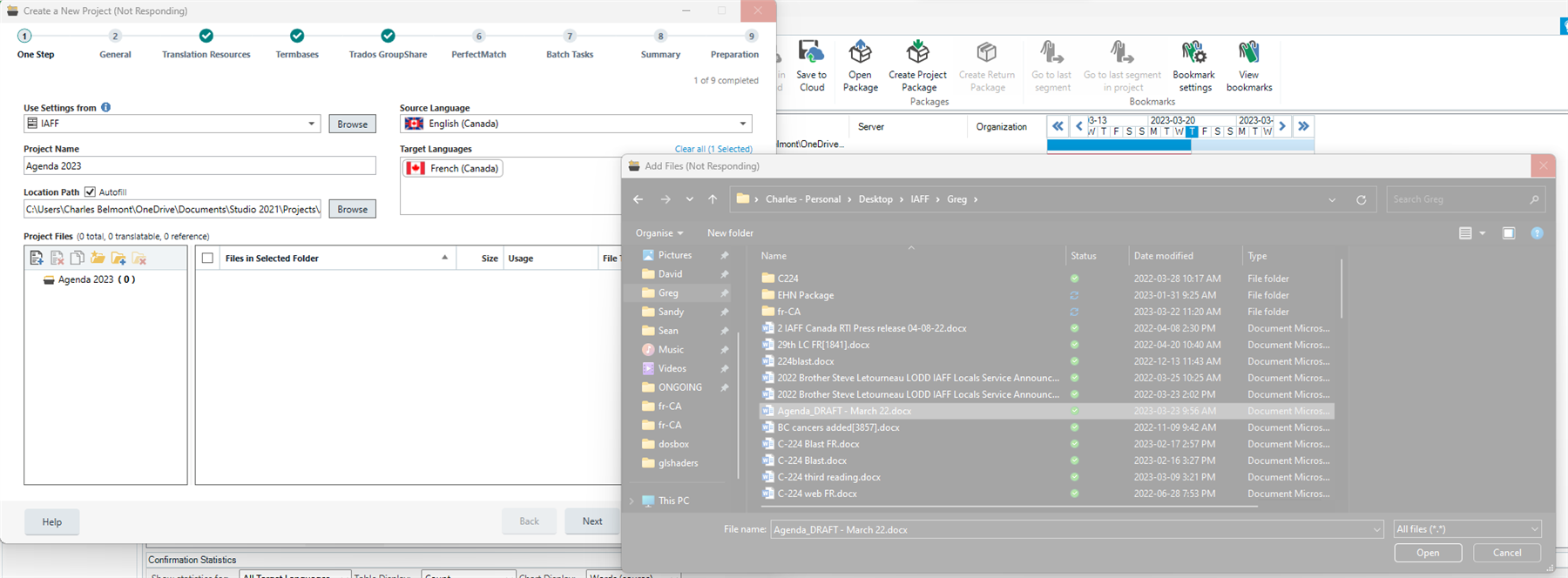Click the Save to Cloud ribbon icon
The width and height of the screenshot is (1568, 578).
pyautogui.click(x=811, y=66)
